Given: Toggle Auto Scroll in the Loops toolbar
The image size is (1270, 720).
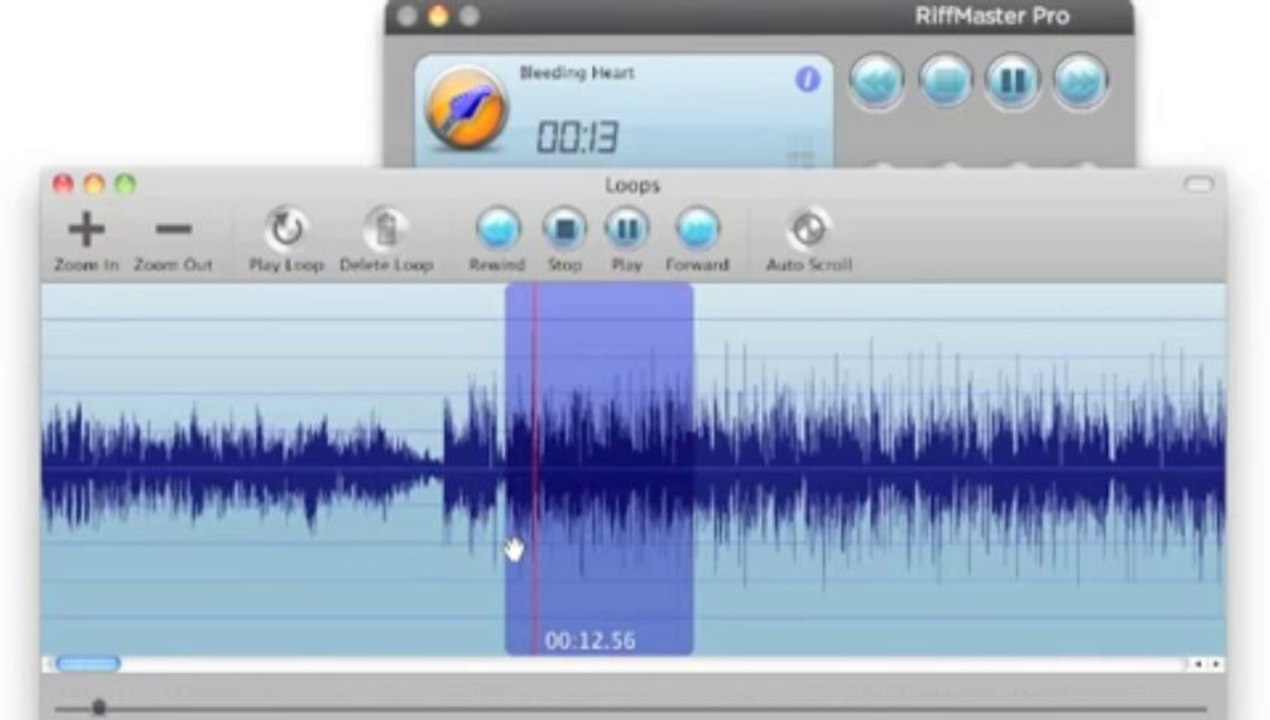Looking at the screenshot, I should click(808, 229).
